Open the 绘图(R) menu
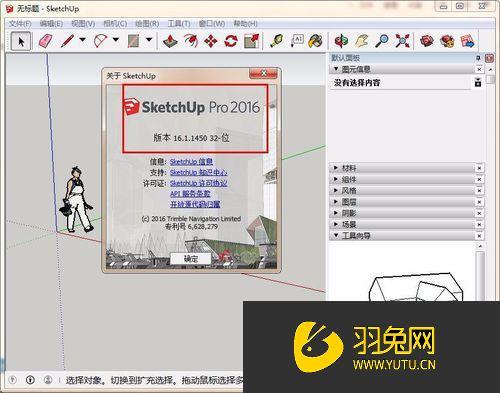This screenshot has width=500, height=393. coord(147,24)
